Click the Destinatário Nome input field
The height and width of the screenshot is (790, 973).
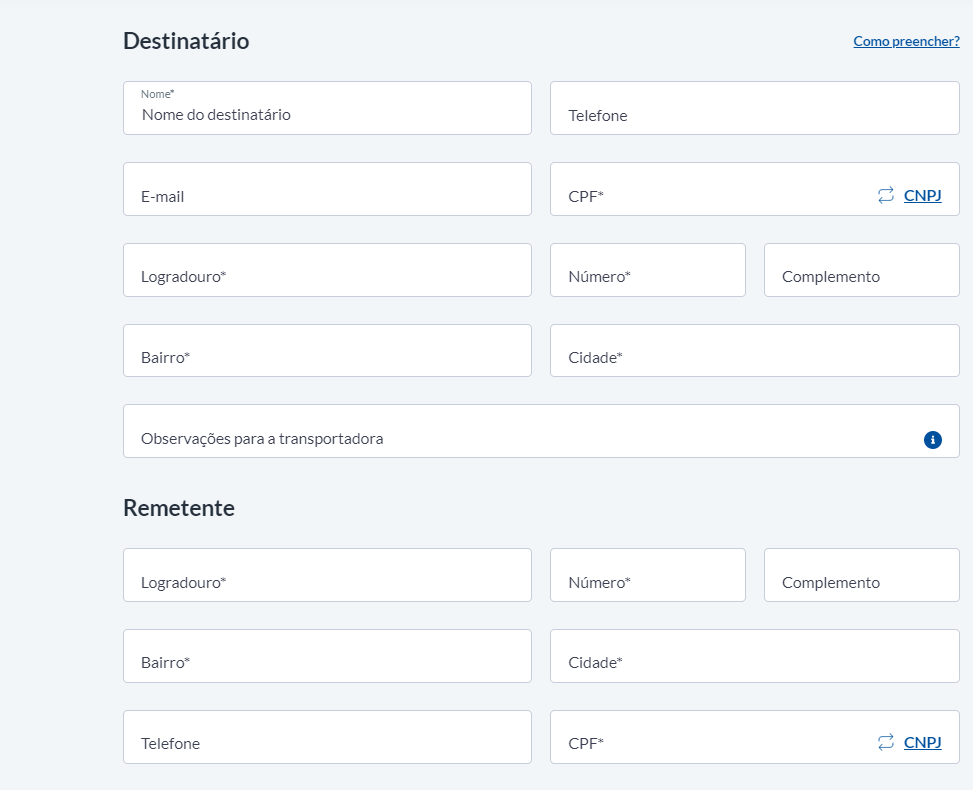click(x=327, y=108)
